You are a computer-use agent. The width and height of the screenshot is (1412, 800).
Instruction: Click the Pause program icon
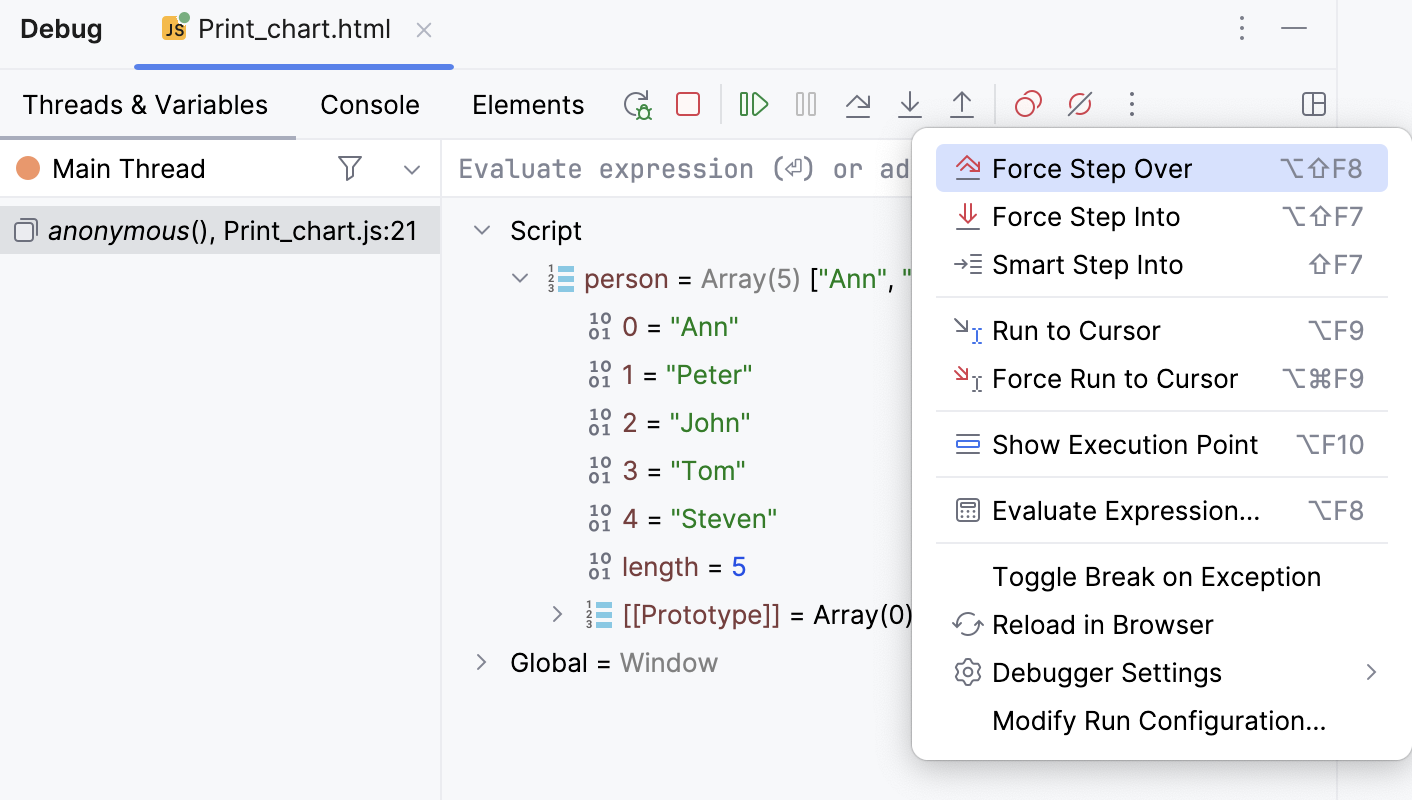click(805, 104)
